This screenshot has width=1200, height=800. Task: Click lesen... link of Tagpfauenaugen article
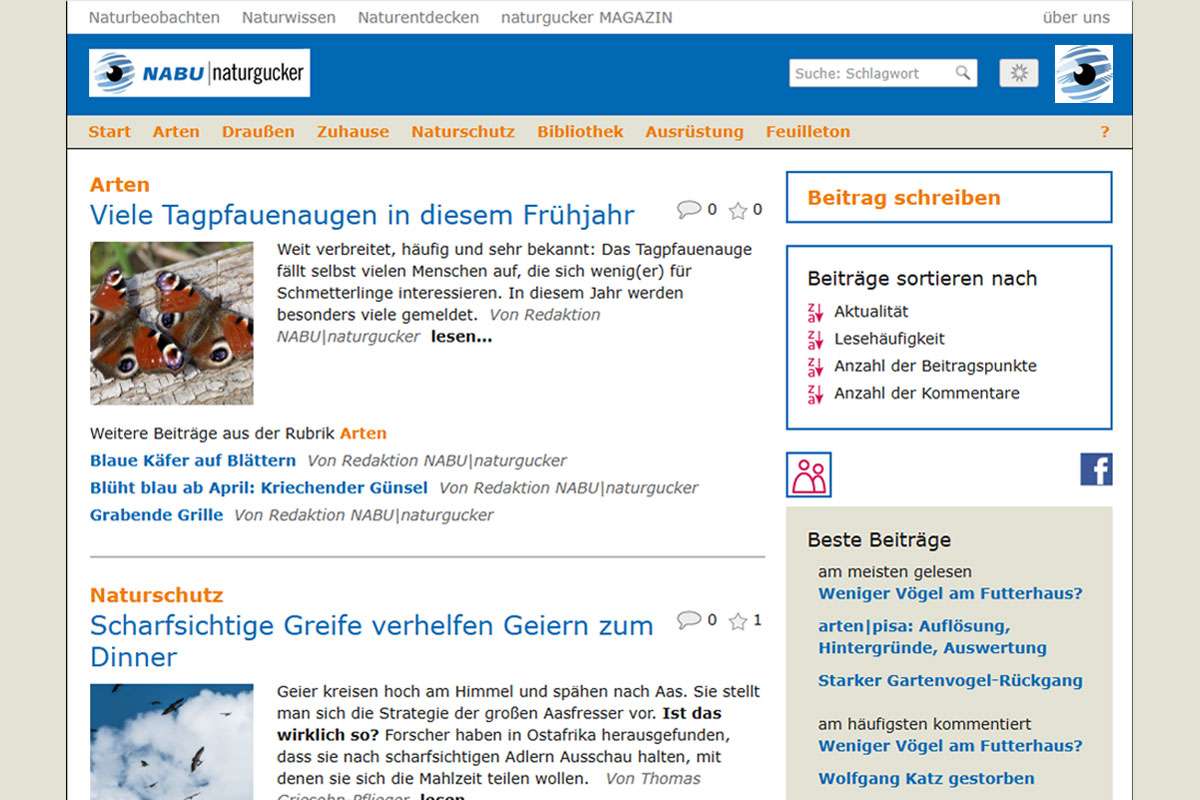tap(462, 337)
